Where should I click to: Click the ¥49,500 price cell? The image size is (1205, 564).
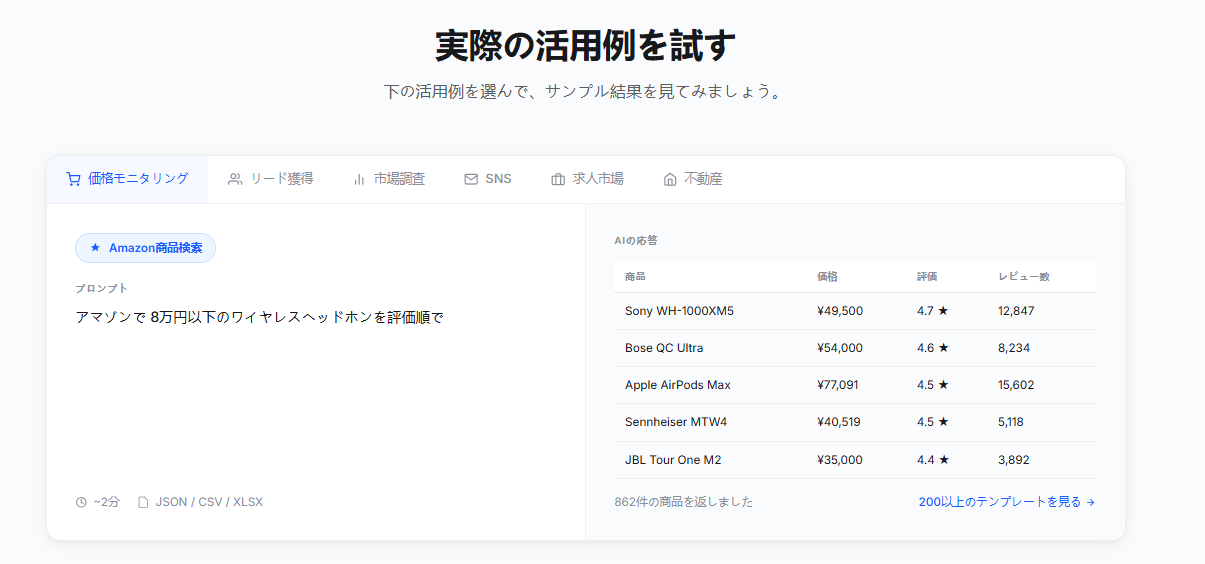tap(840, 311)
